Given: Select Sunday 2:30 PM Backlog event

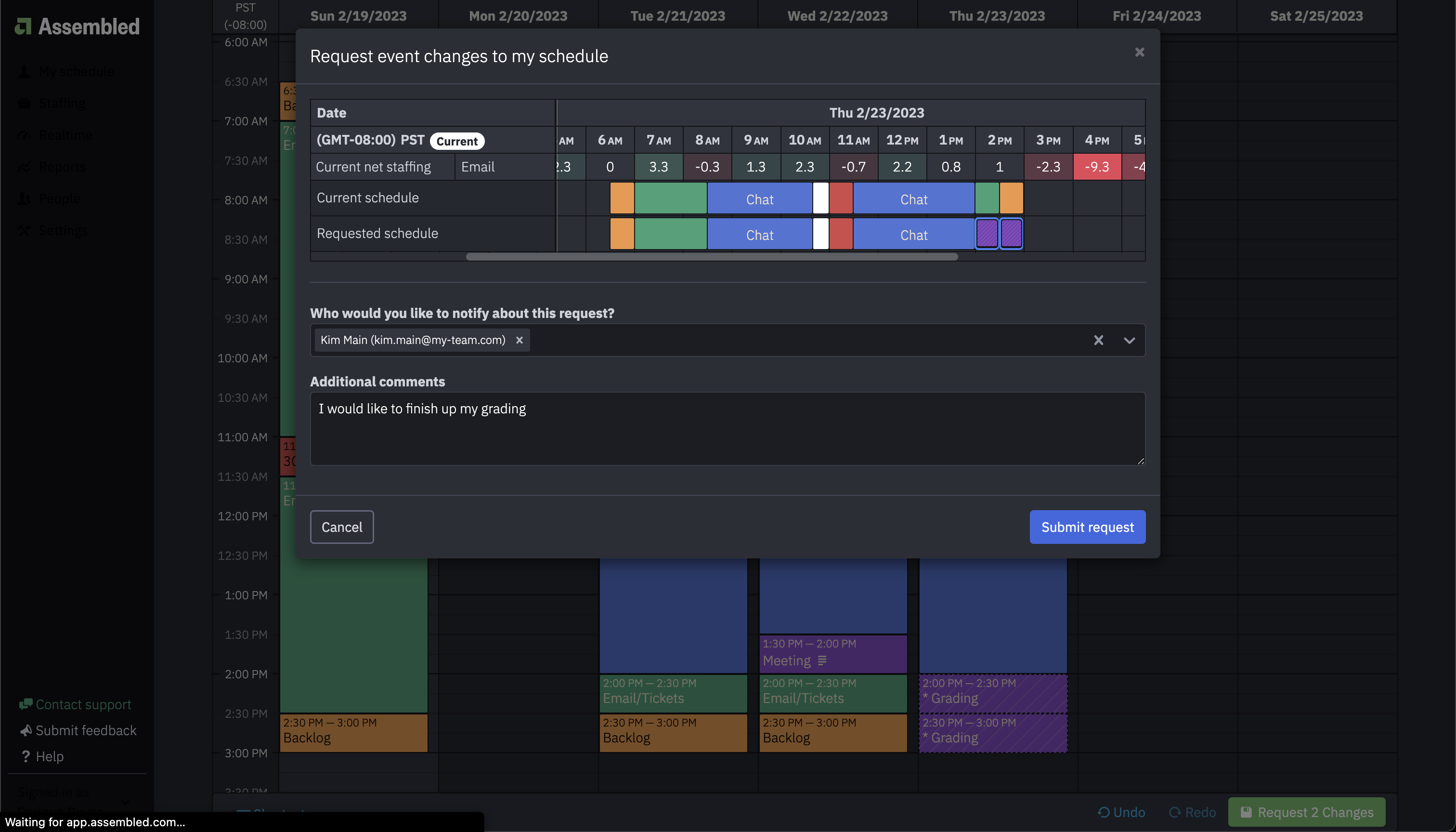Looking at the screenshot, I should tap(353, 733).
